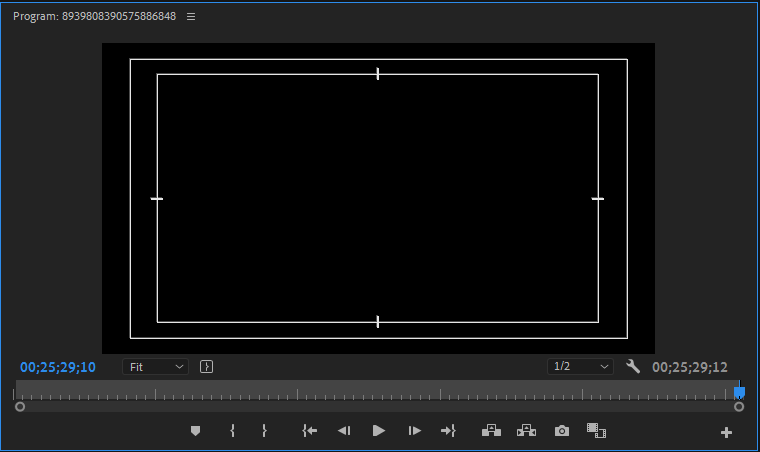760x452 pixels.
Task: Click the blue playhead on time ruler
Action: 739,393
